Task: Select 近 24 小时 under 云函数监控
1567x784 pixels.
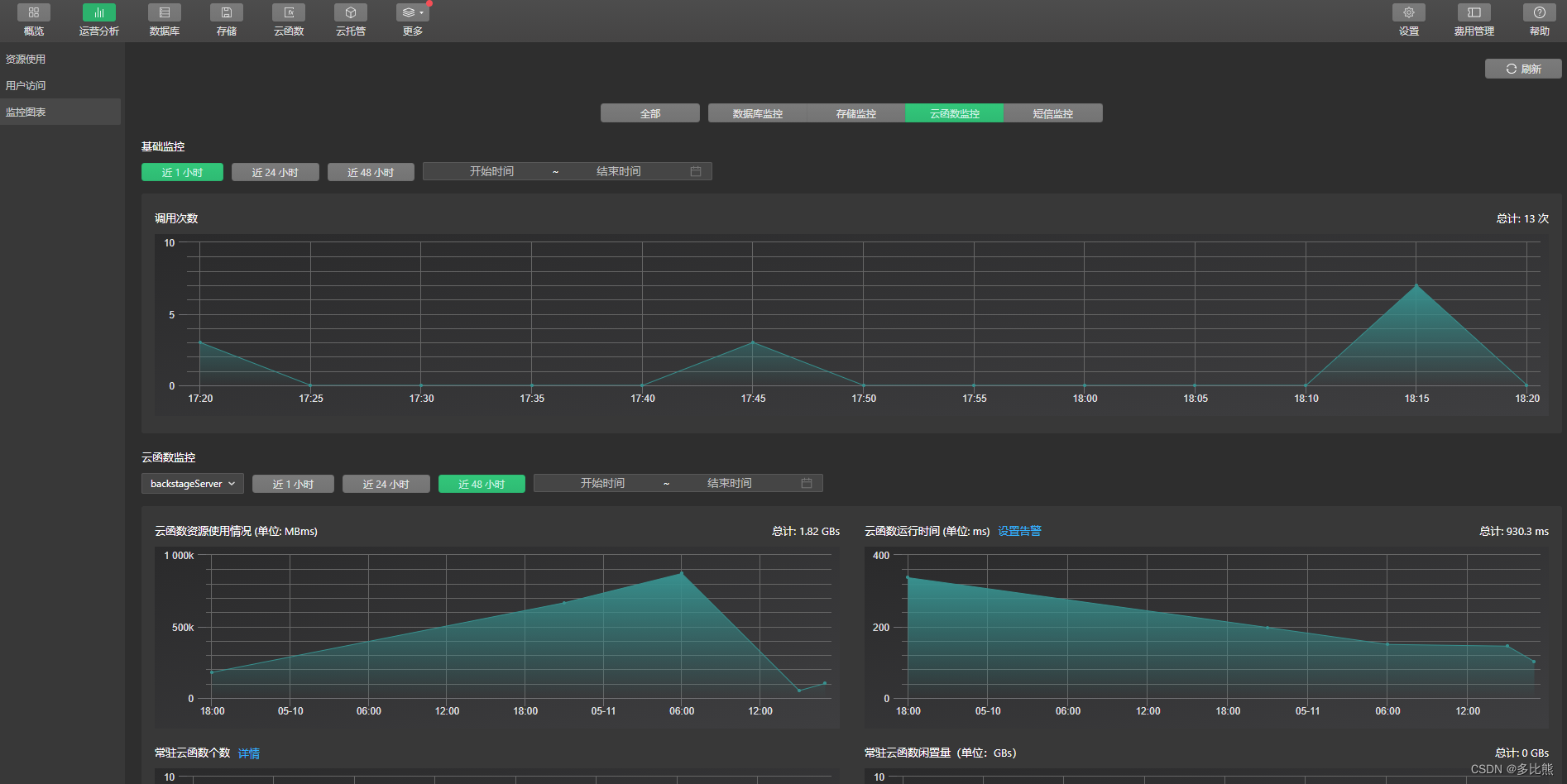Action: coord(386,484)
